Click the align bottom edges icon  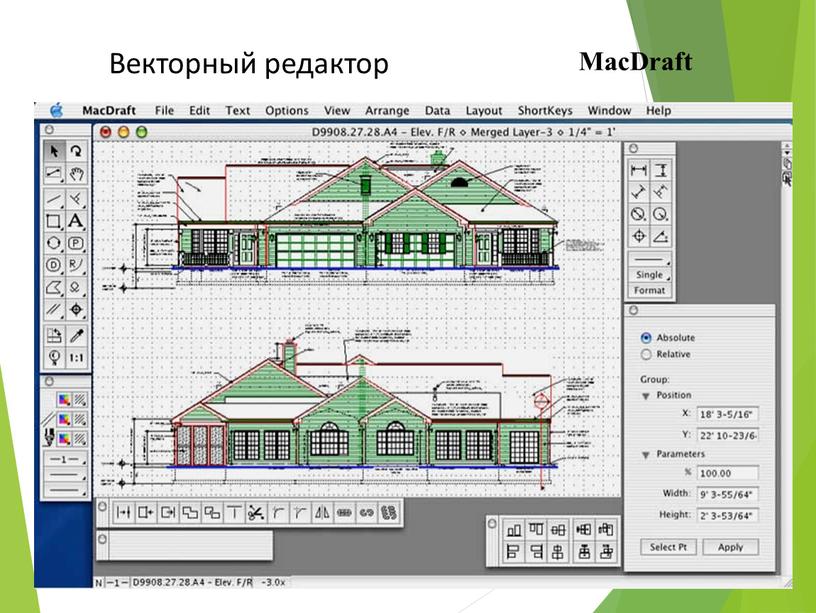point(514,530)
